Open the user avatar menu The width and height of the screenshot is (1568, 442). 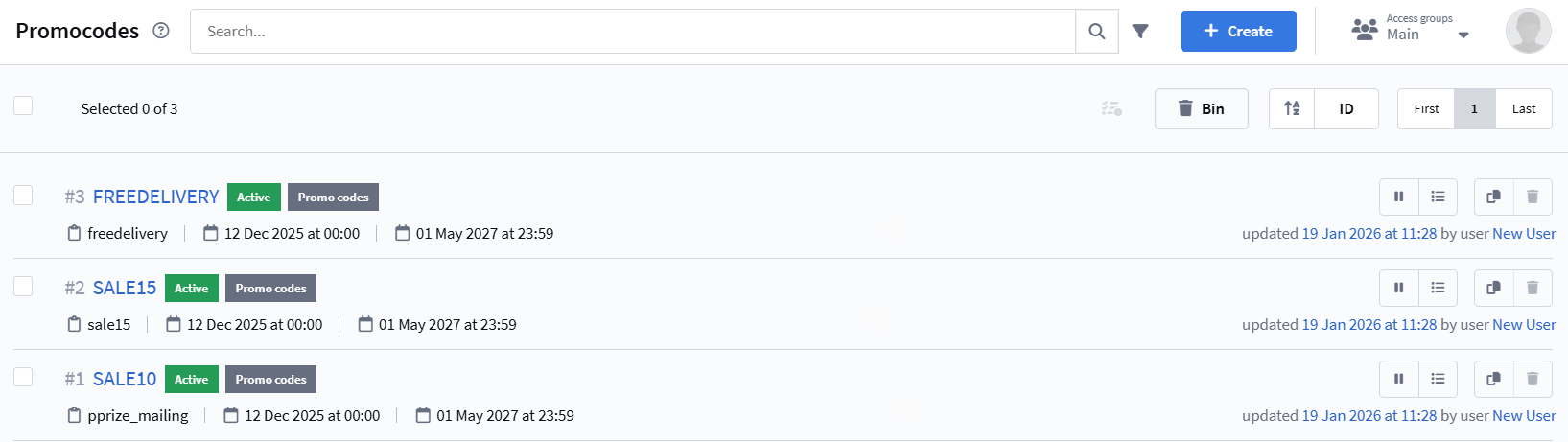1528,31
